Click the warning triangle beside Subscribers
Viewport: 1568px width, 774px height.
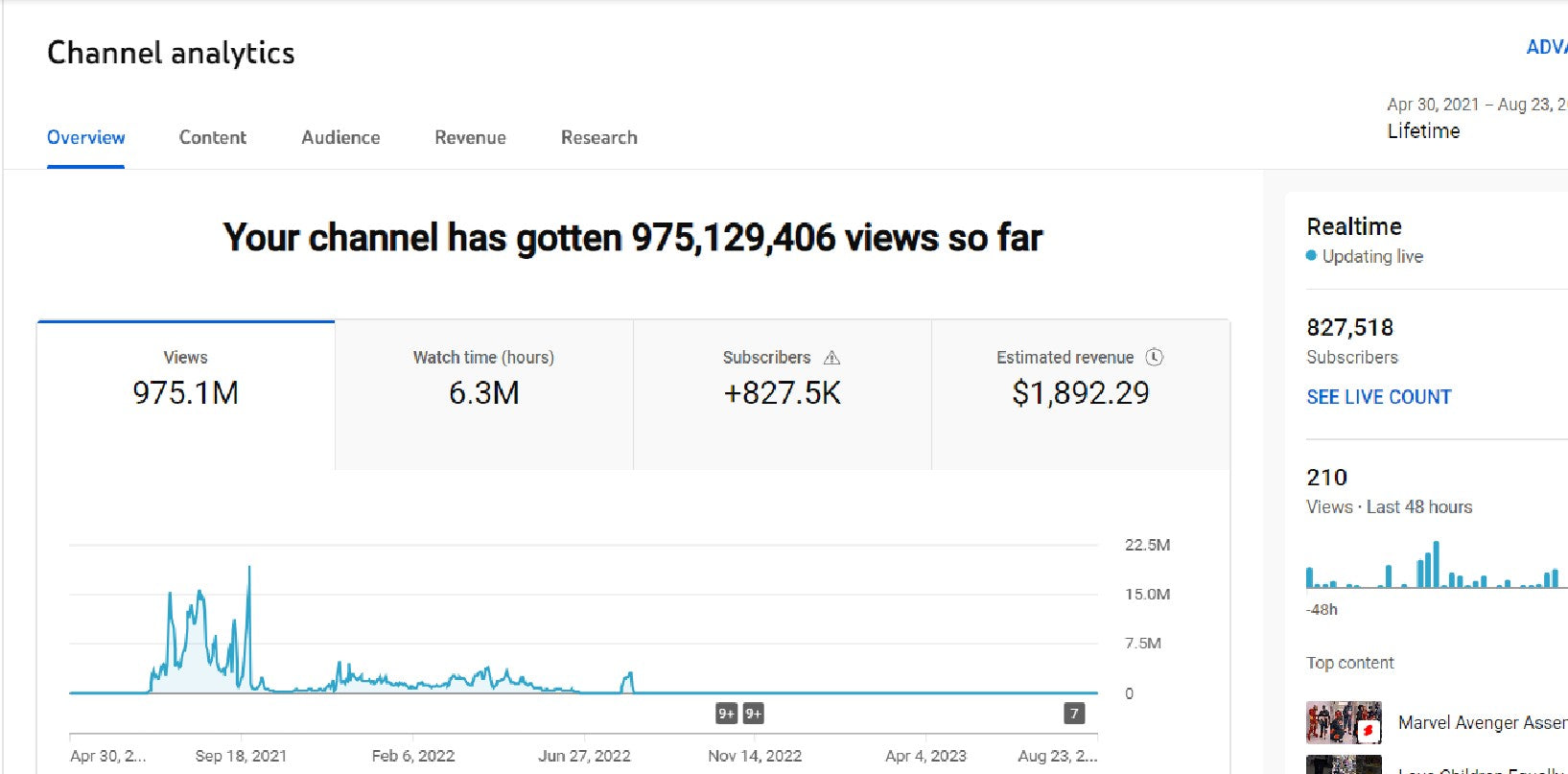point(831,358)
